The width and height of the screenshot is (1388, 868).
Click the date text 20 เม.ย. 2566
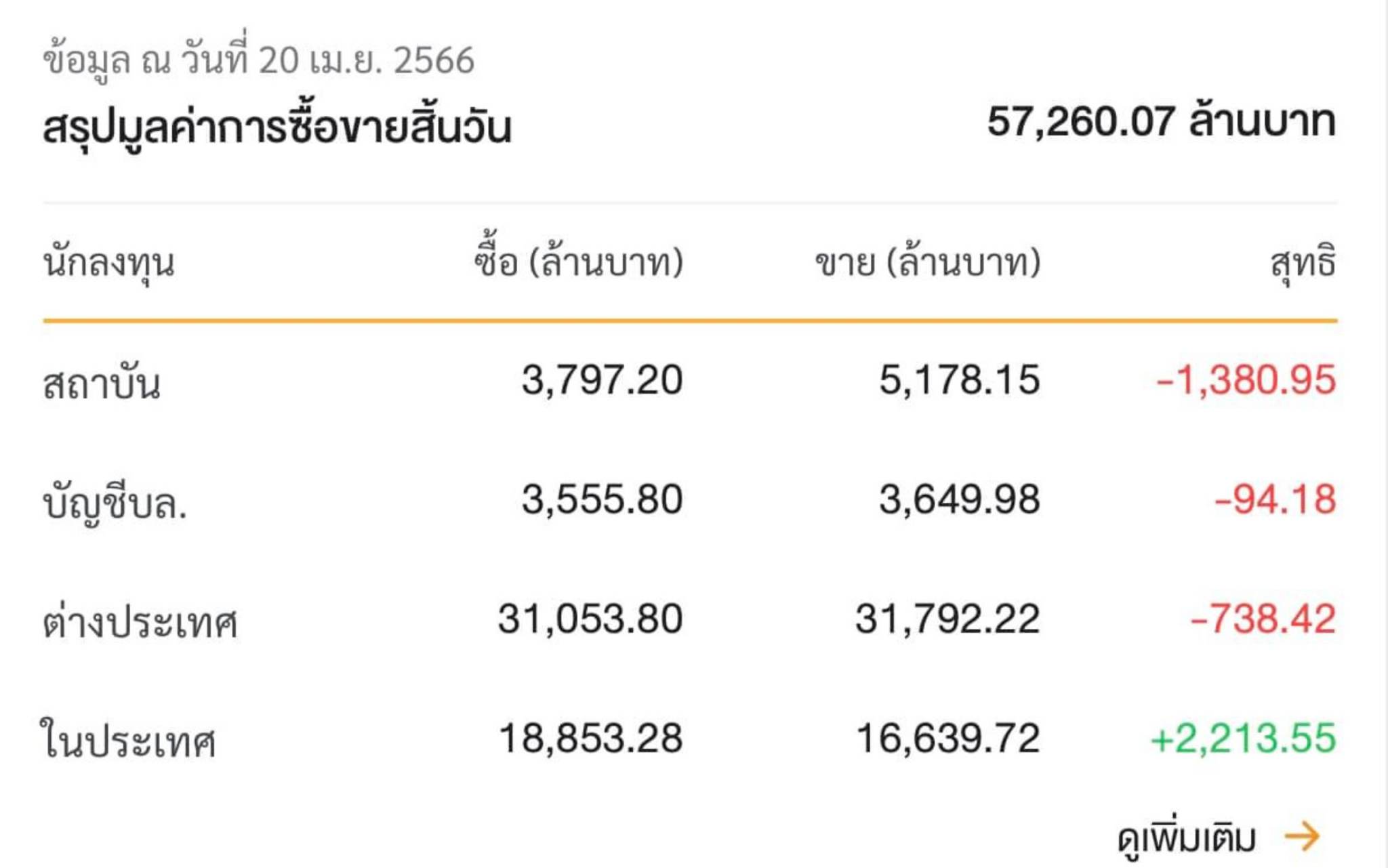click(x=367, y=60)
